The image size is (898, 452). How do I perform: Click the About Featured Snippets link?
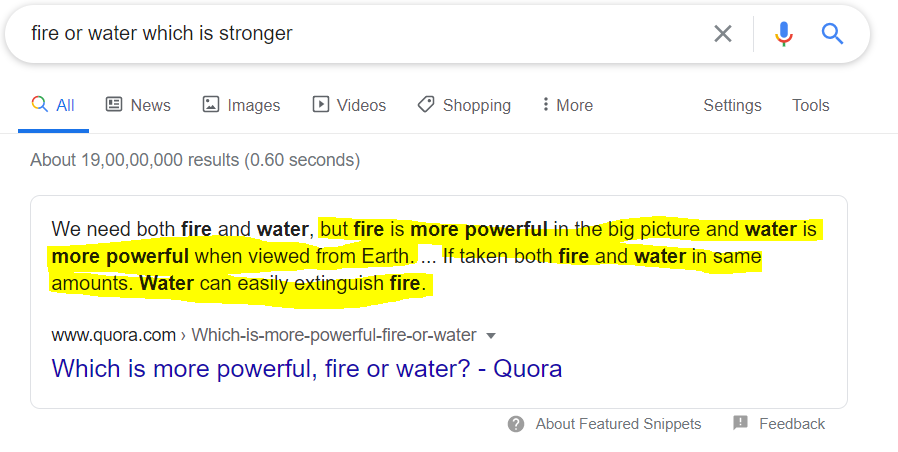(618, 424)
